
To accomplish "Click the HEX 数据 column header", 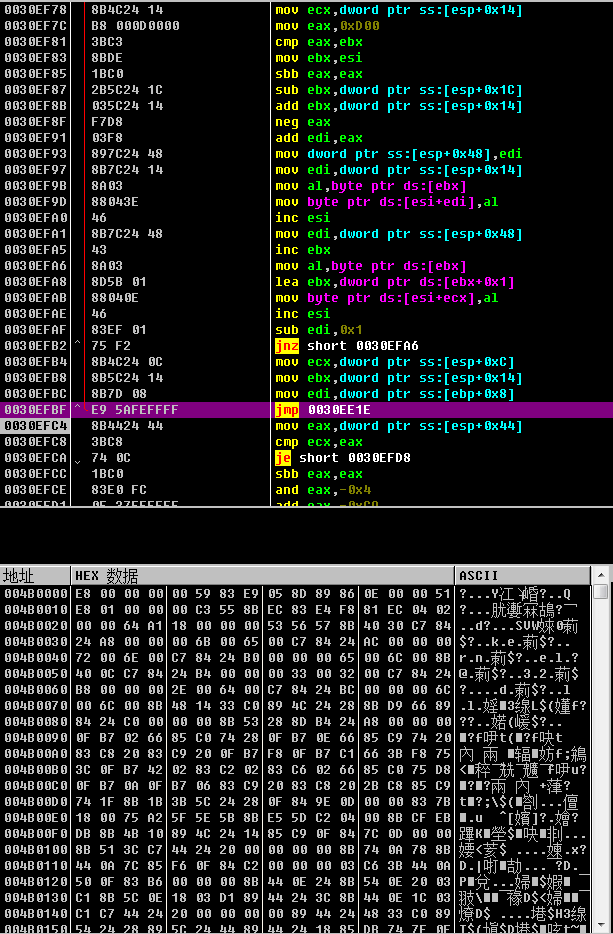I will [262, 575].
